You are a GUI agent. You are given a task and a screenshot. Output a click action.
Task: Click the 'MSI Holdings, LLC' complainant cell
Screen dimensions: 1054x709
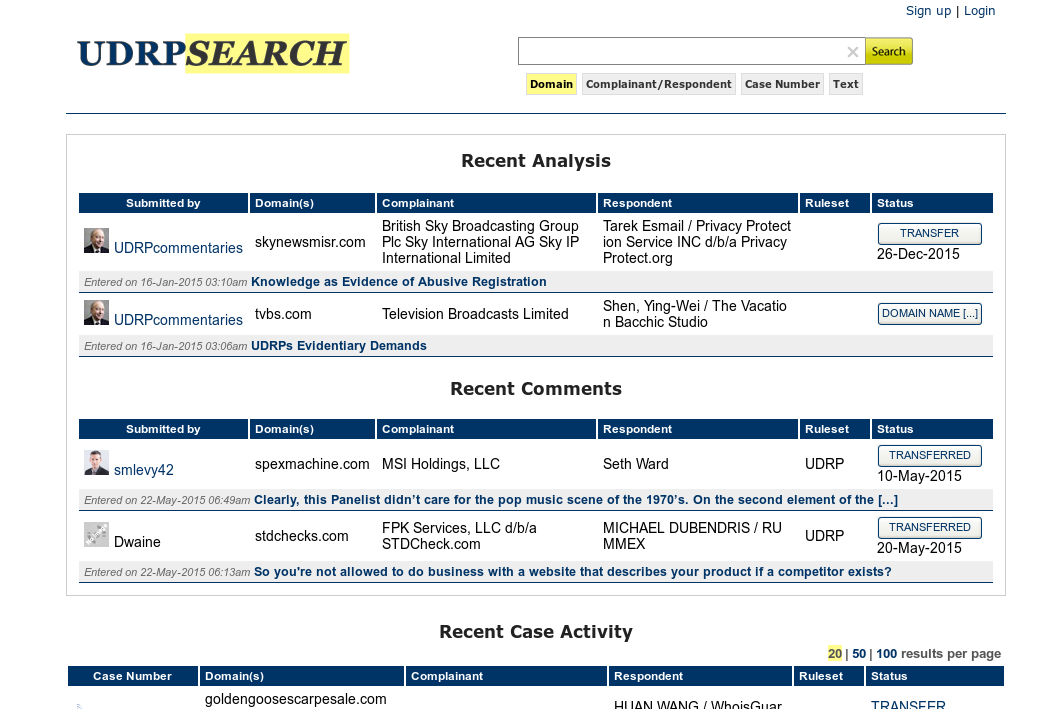click(441, 464)
